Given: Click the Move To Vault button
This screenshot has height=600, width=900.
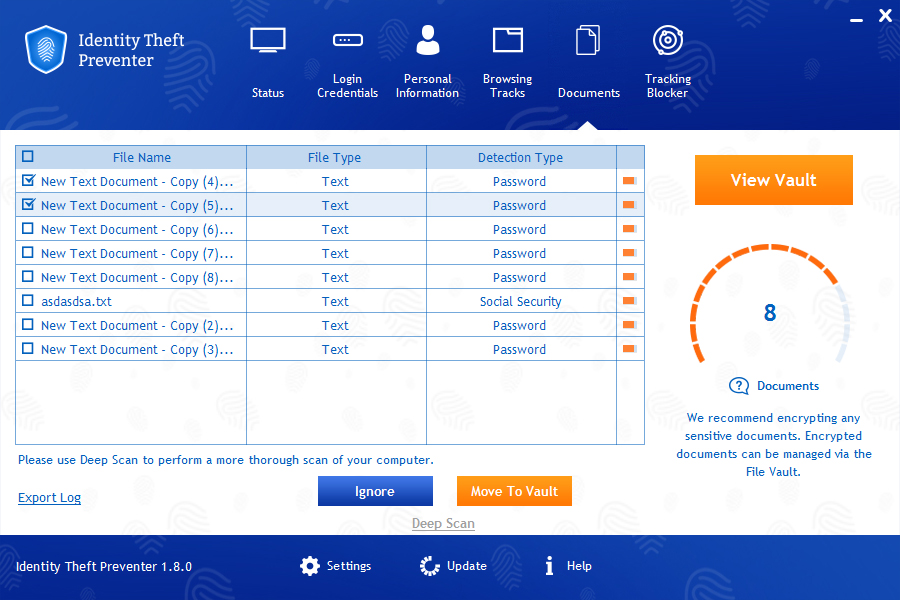Looking at the screenshot, I should pyautogui.click(x=514, y=491).
